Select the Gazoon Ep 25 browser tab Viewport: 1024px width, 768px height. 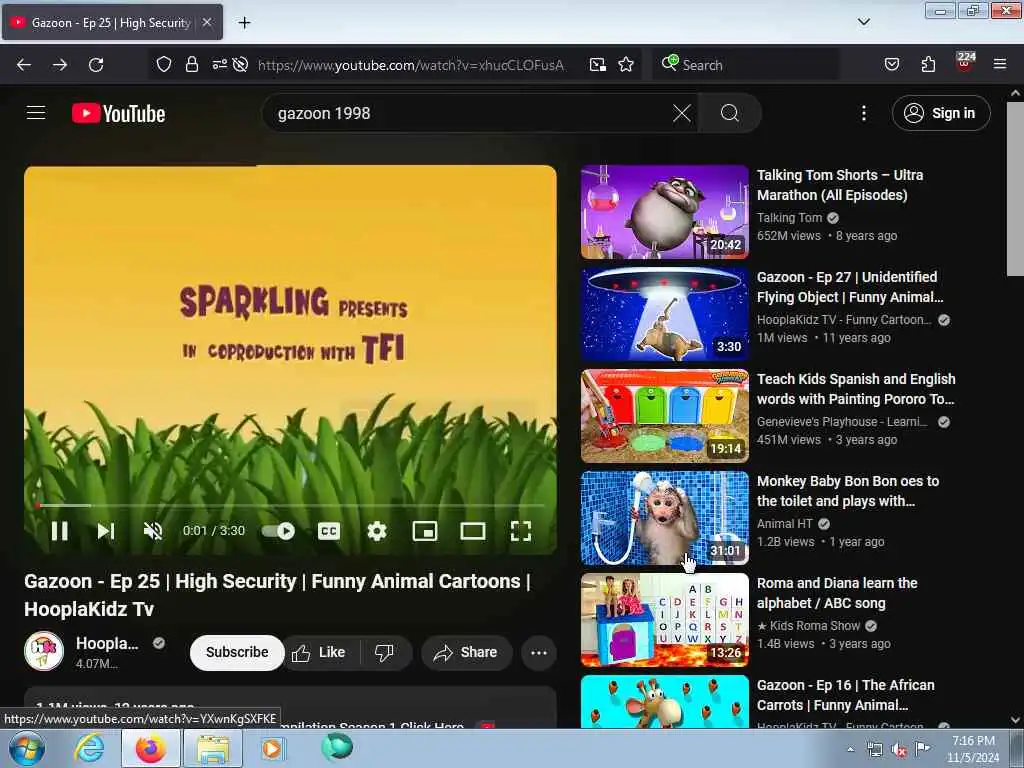click(x=112, y=22)
